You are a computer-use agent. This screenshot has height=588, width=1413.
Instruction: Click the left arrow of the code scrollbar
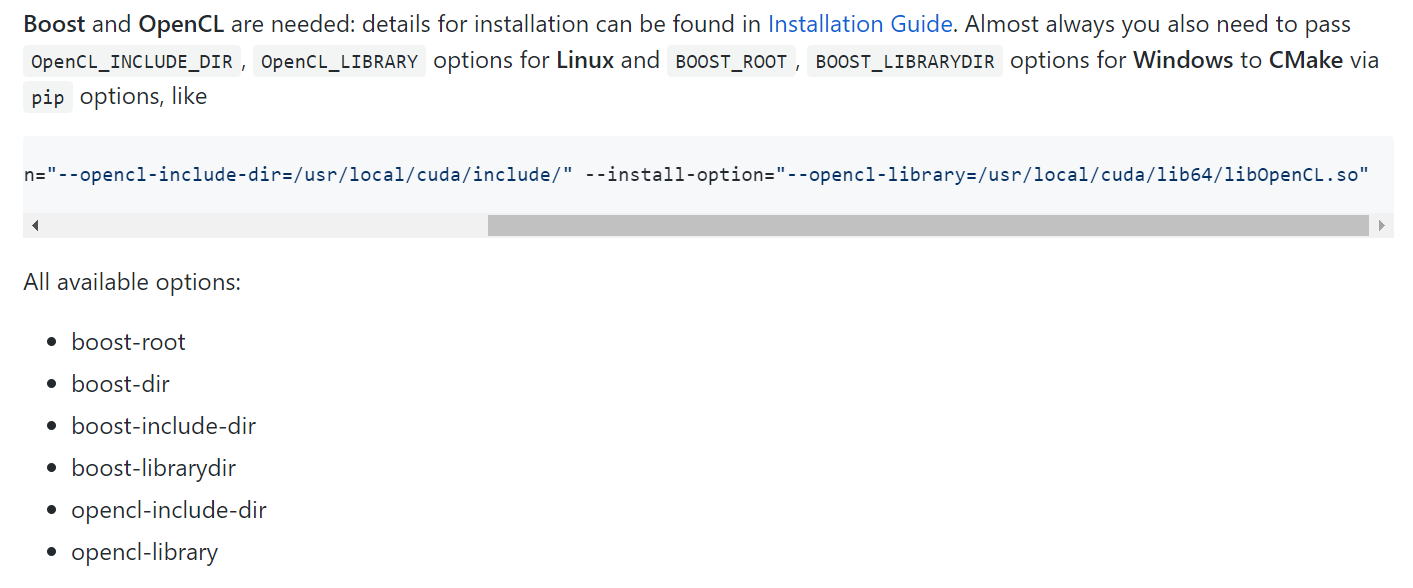point(35,225)
